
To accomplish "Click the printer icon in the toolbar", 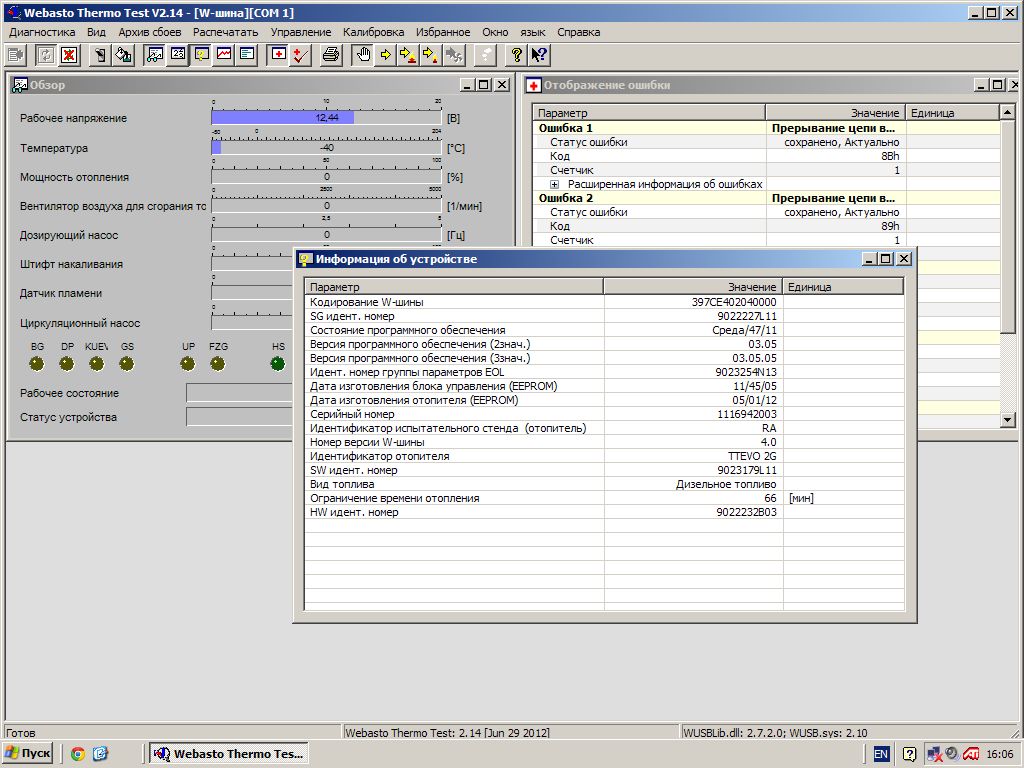I will tap(331, 55).
